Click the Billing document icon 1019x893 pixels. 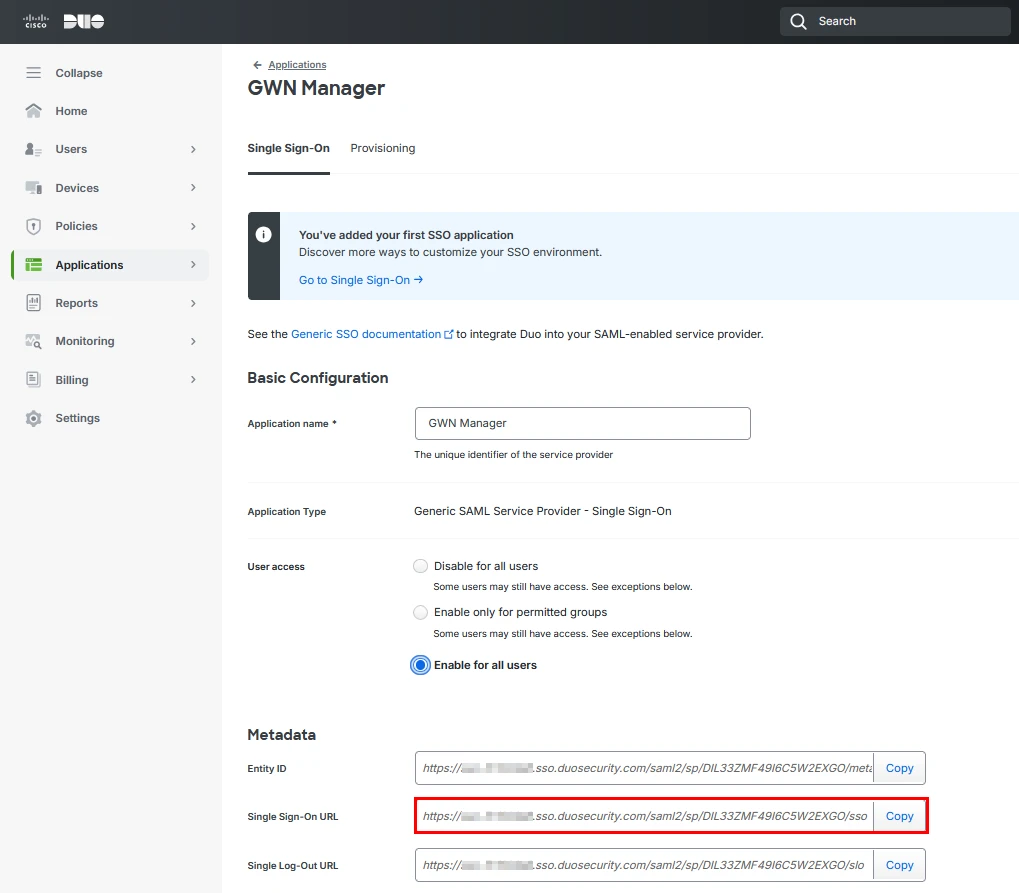coord(33,380)
